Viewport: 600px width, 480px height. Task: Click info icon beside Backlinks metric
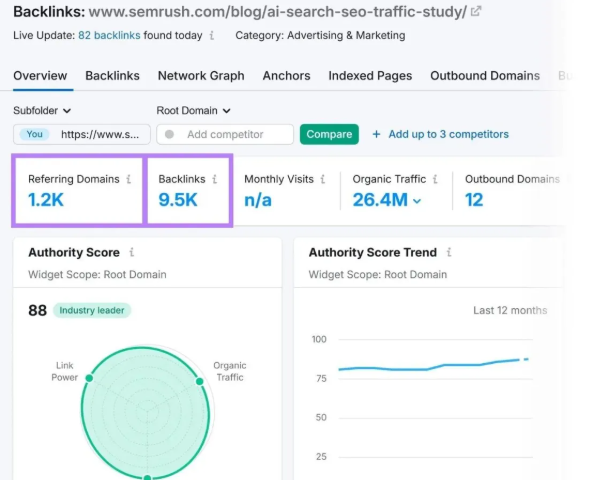pos(214,180)
